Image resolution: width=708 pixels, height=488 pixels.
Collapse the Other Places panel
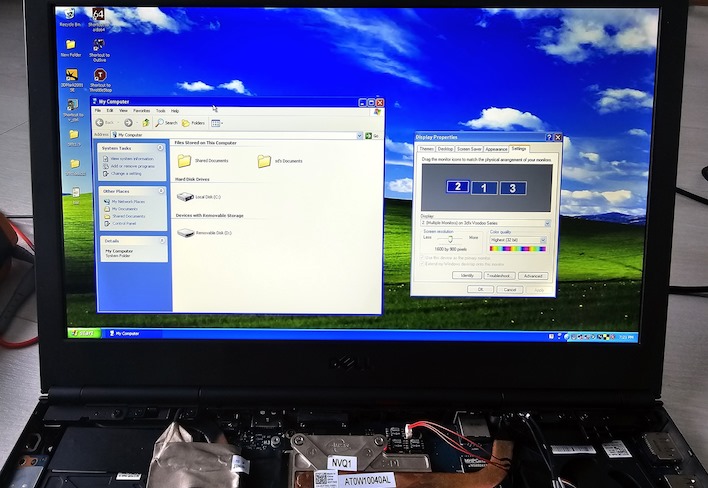click(161, 191)
